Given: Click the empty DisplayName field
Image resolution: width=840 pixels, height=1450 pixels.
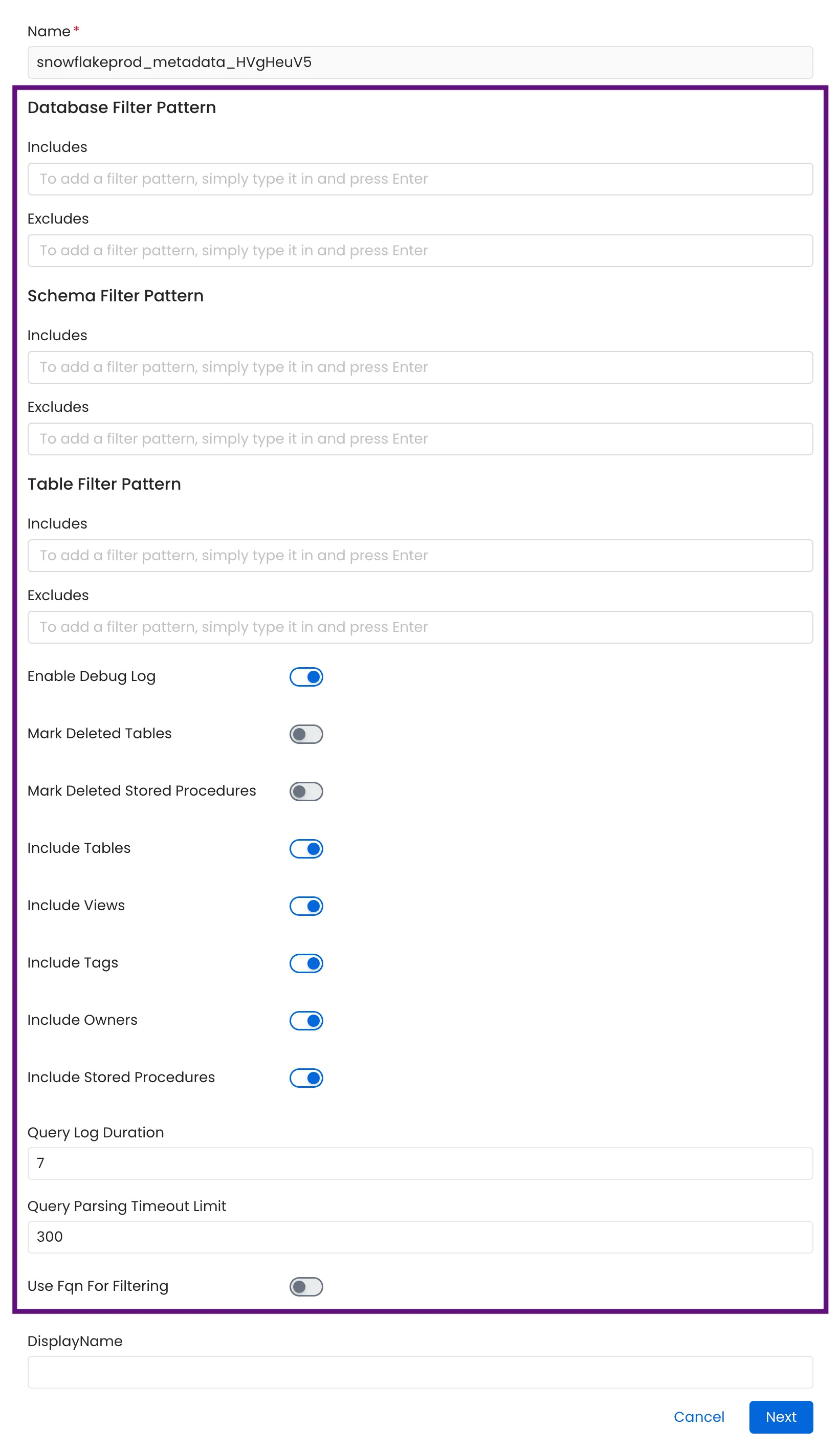Looking at the screenshot, I should pyautogui.click(x=420, y=1372).
